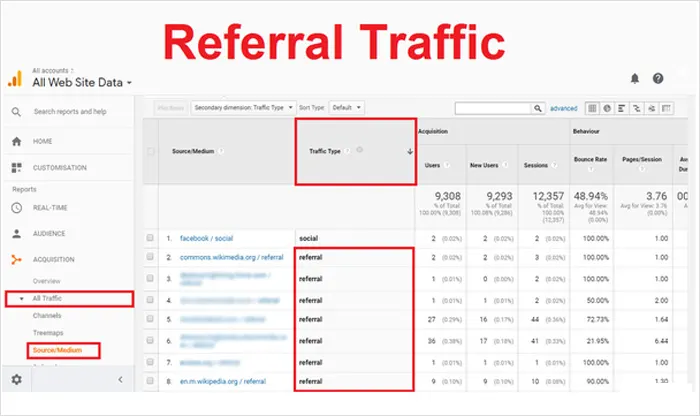
Task: Collapse the All Traffic tree section
Action: tap(21, 299)
